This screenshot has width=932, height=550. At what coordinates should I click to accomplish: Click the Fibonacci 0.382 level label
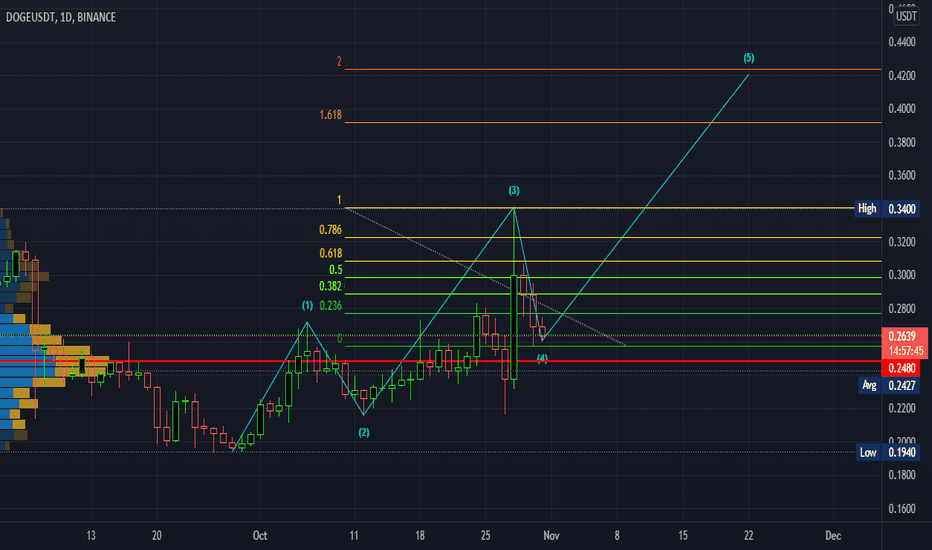coord(330,286)
